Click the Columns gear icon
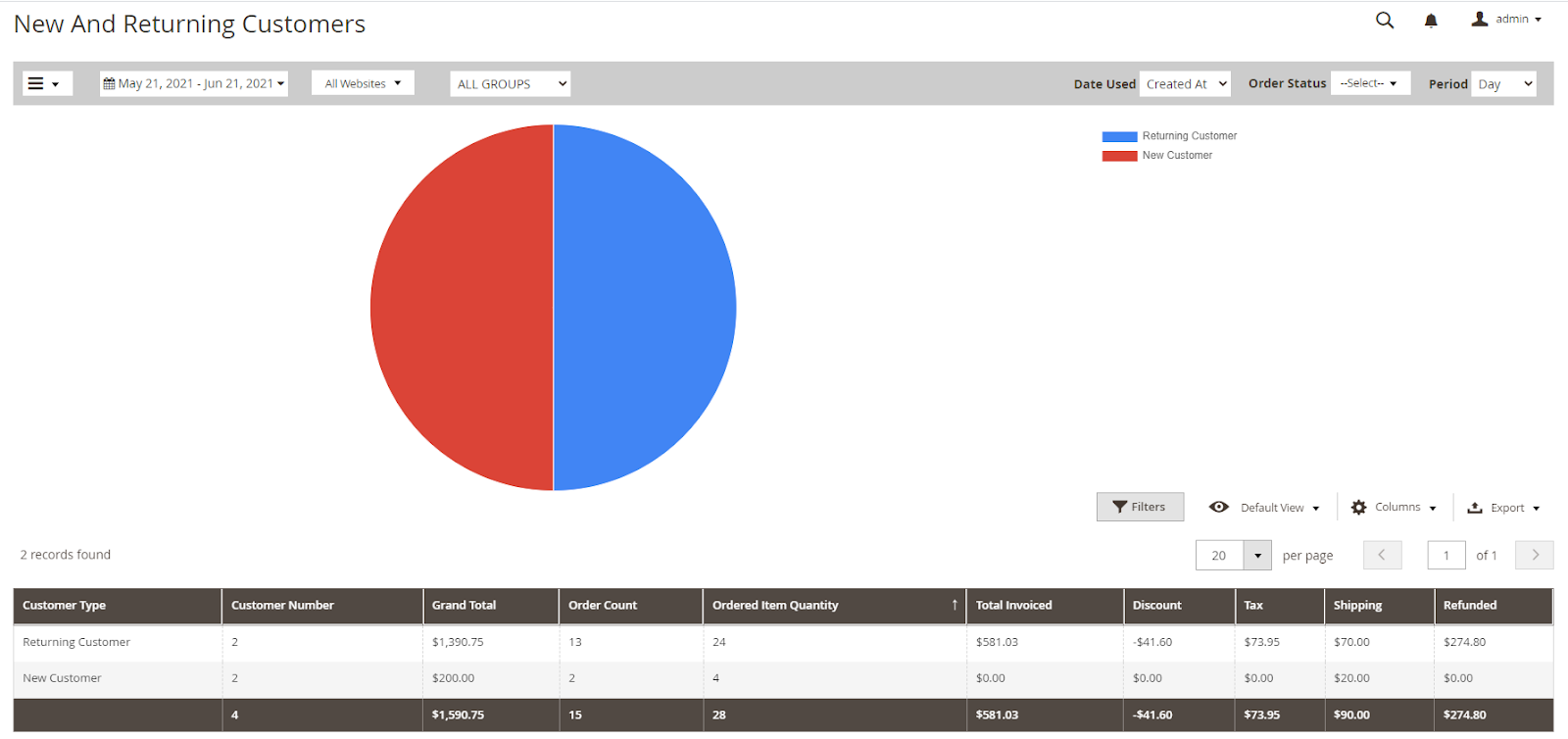This screenshot has width=1568, height=739. coord(1358,508)
